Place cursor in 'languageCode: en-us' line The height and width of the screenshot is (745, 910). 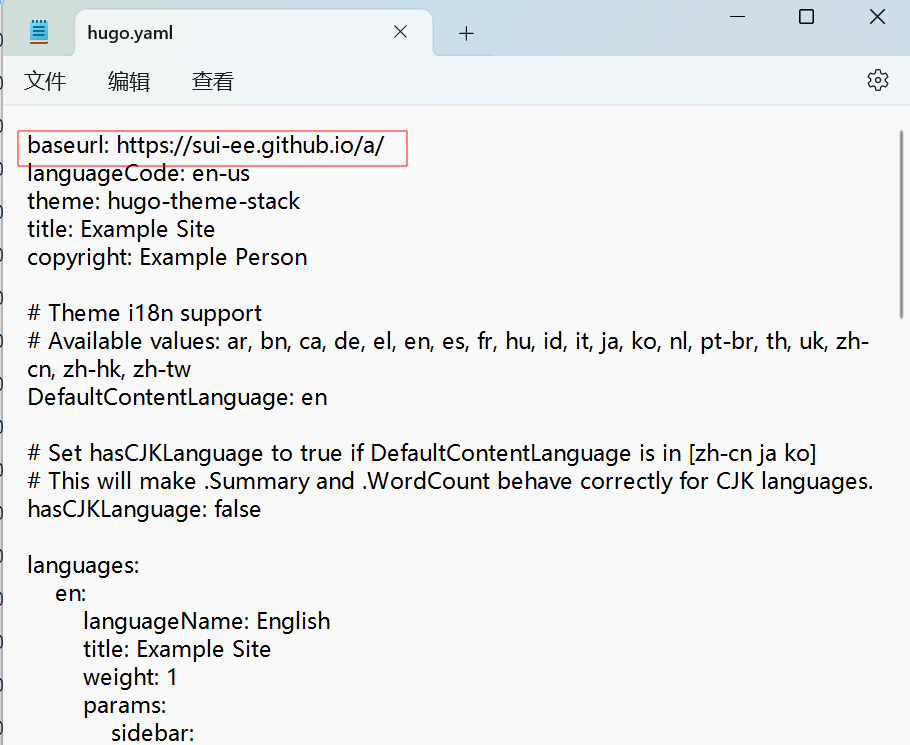(x=138, y=173)
